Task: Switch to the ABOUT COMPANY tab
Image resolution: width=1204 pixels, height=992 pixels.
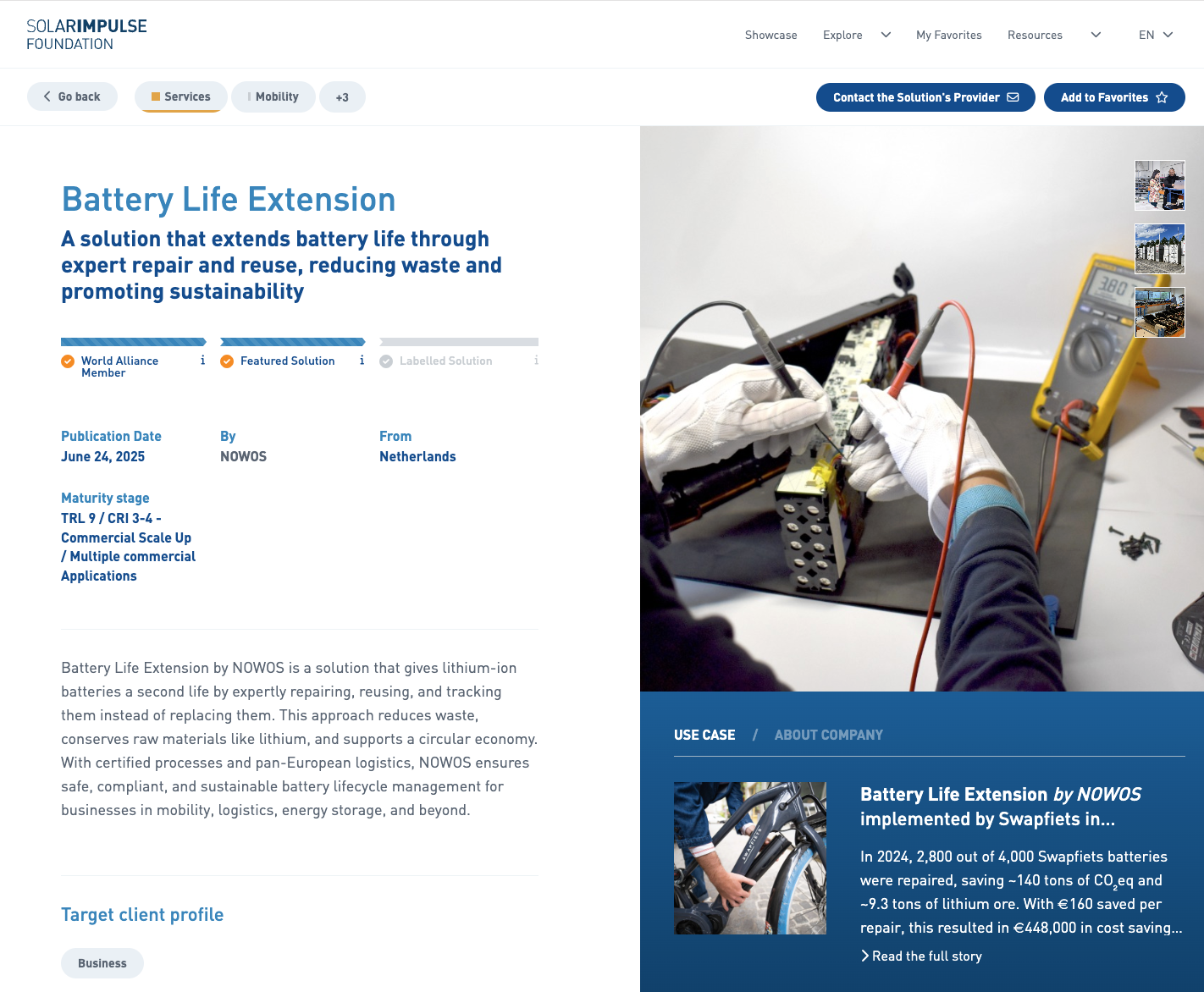Action: click(829, 735)
